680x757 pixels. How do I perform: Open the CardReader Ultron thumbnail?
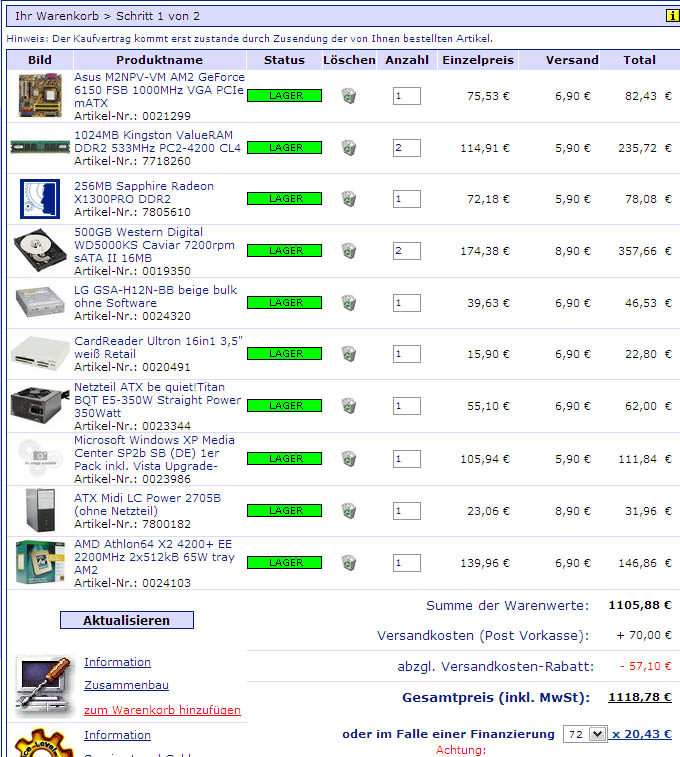(40, 354)
